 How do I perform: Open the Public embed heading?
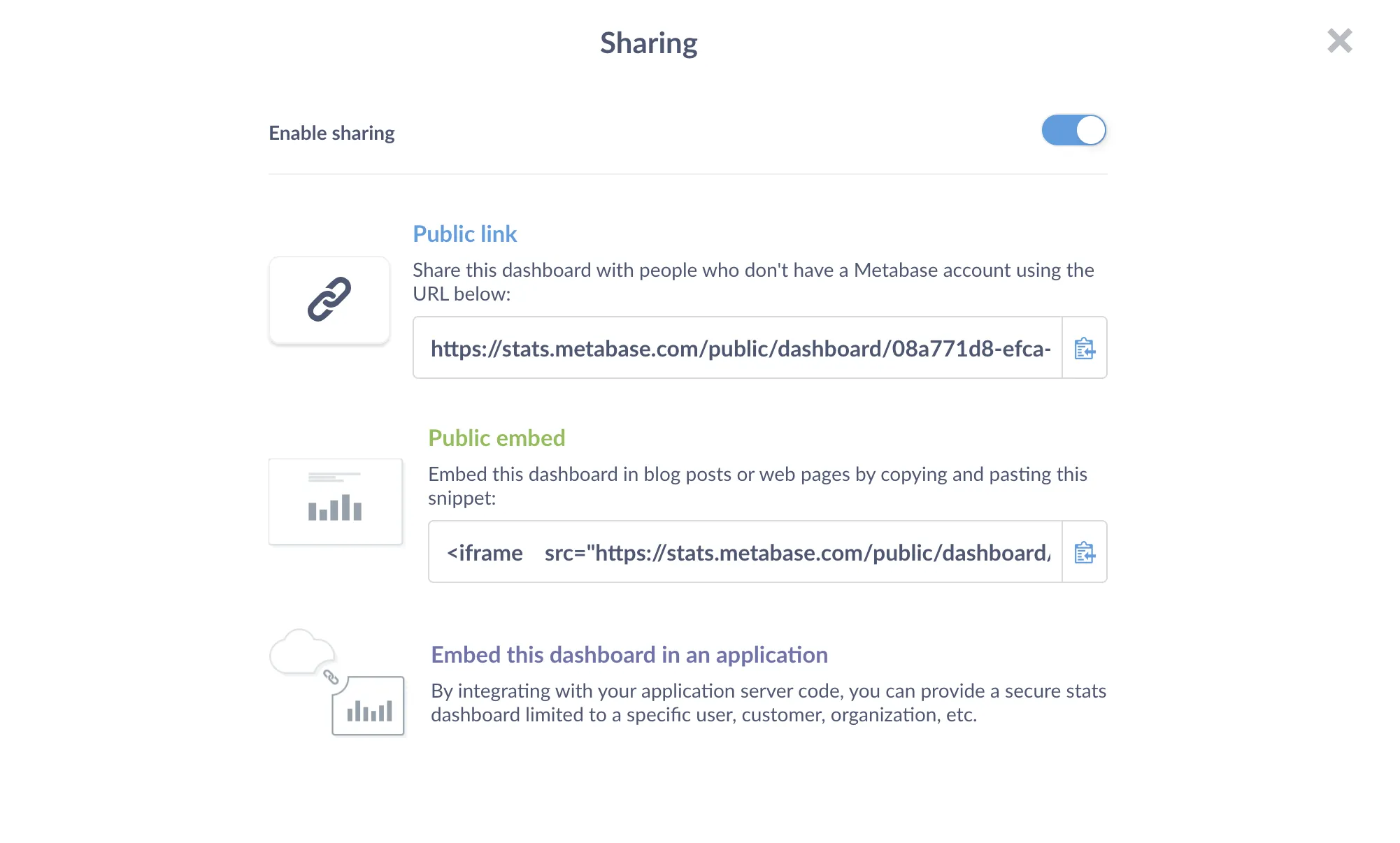tap(497, 438)
